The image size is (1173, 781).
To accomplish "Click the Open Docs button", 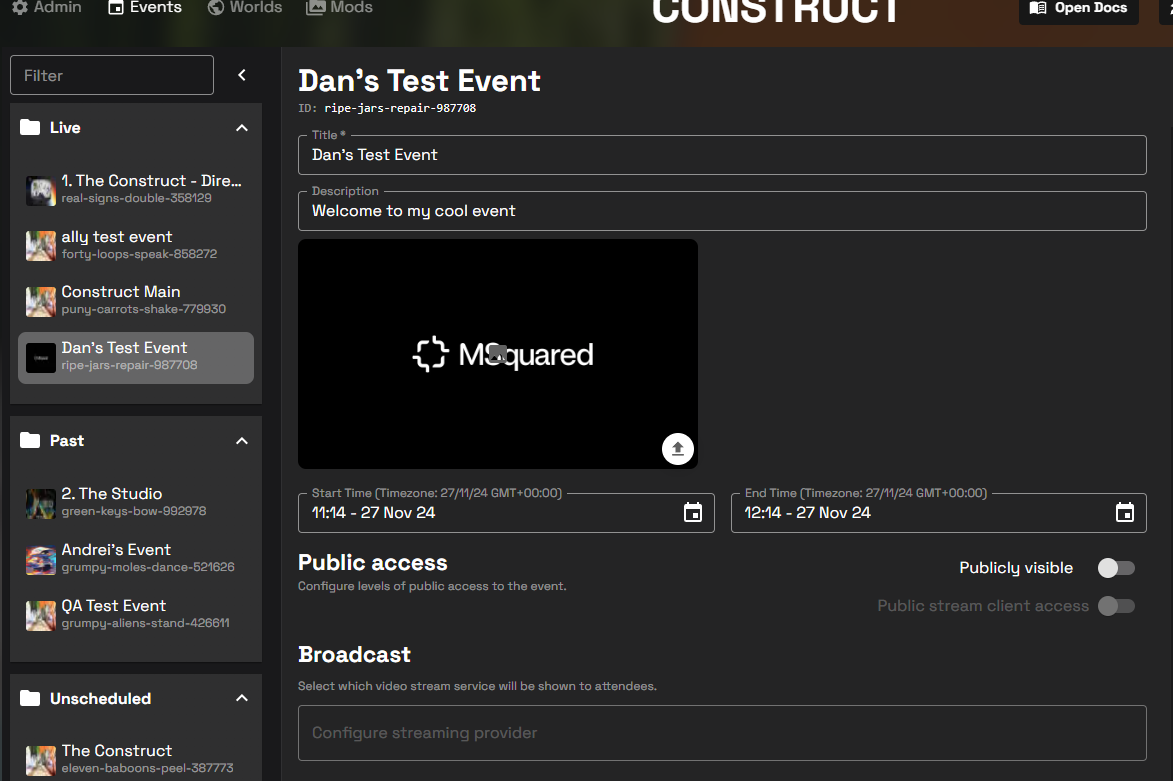I will click(x=1078, y=9).
